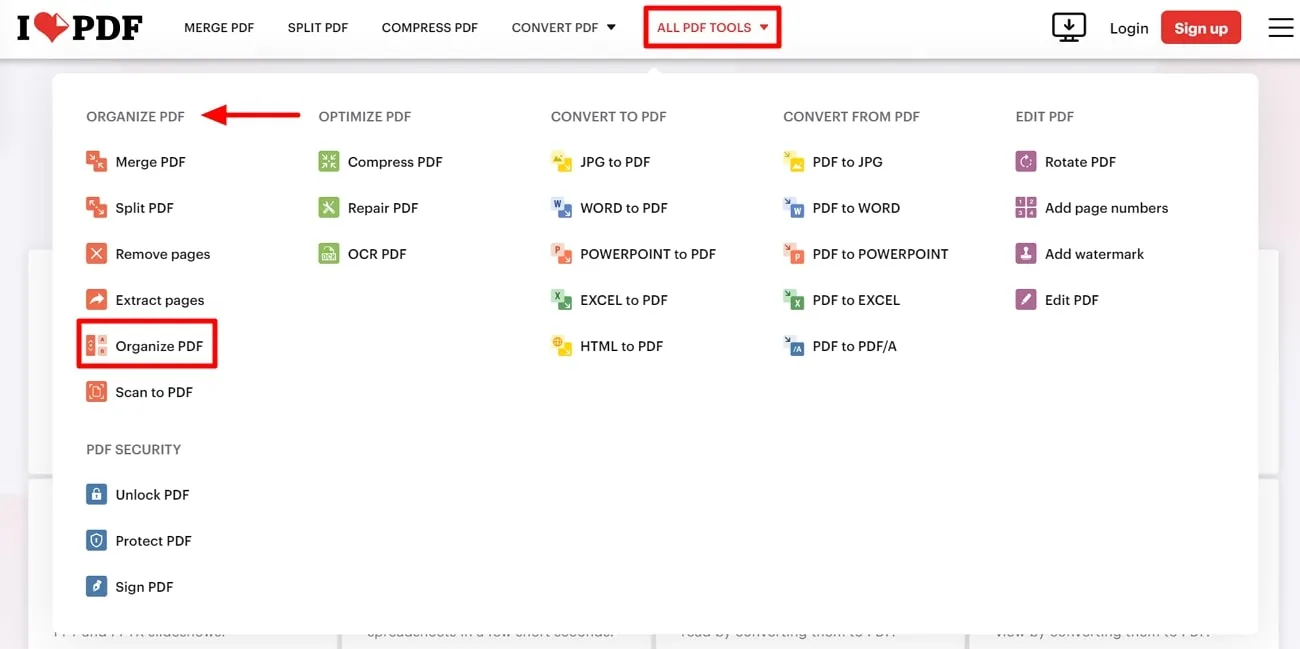Open the Split PDF tool icon
This screenshot has height=649, width=1300.
[96, 207]
